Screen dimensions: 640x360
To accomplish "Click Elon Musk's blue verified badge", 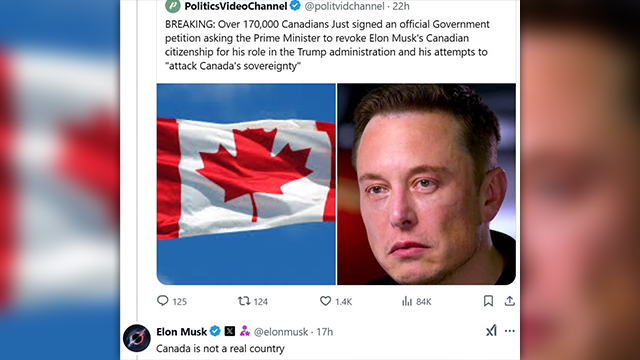I will (215, 331).
